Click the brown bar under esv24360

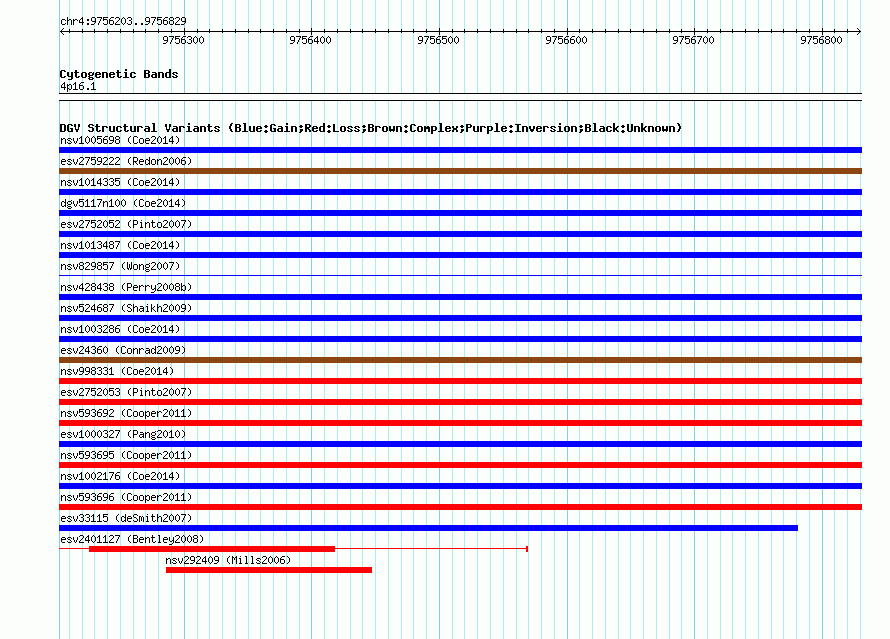[460, 360]
